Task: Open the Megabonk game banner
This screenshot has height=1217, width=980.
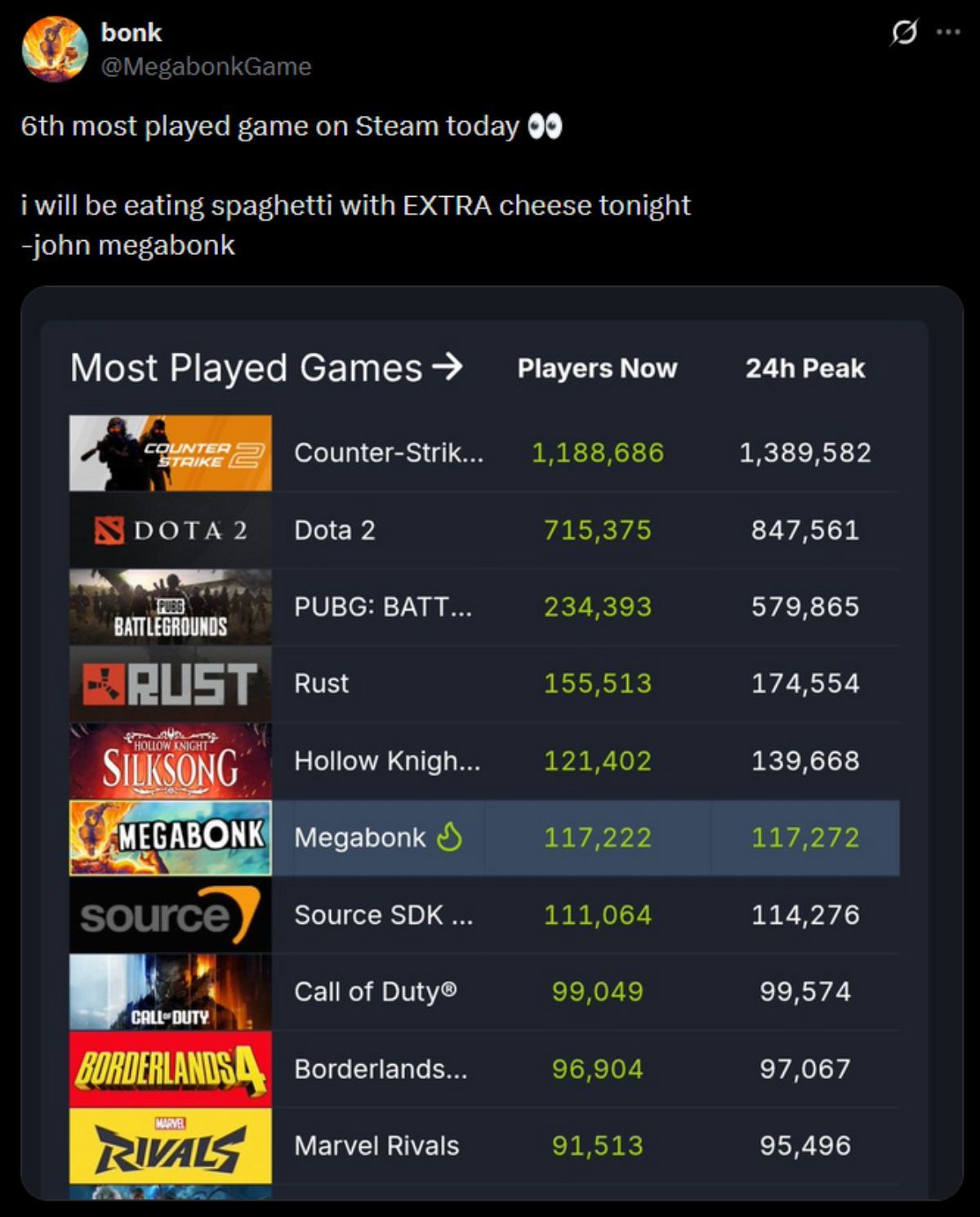Action: coord(171,837)
